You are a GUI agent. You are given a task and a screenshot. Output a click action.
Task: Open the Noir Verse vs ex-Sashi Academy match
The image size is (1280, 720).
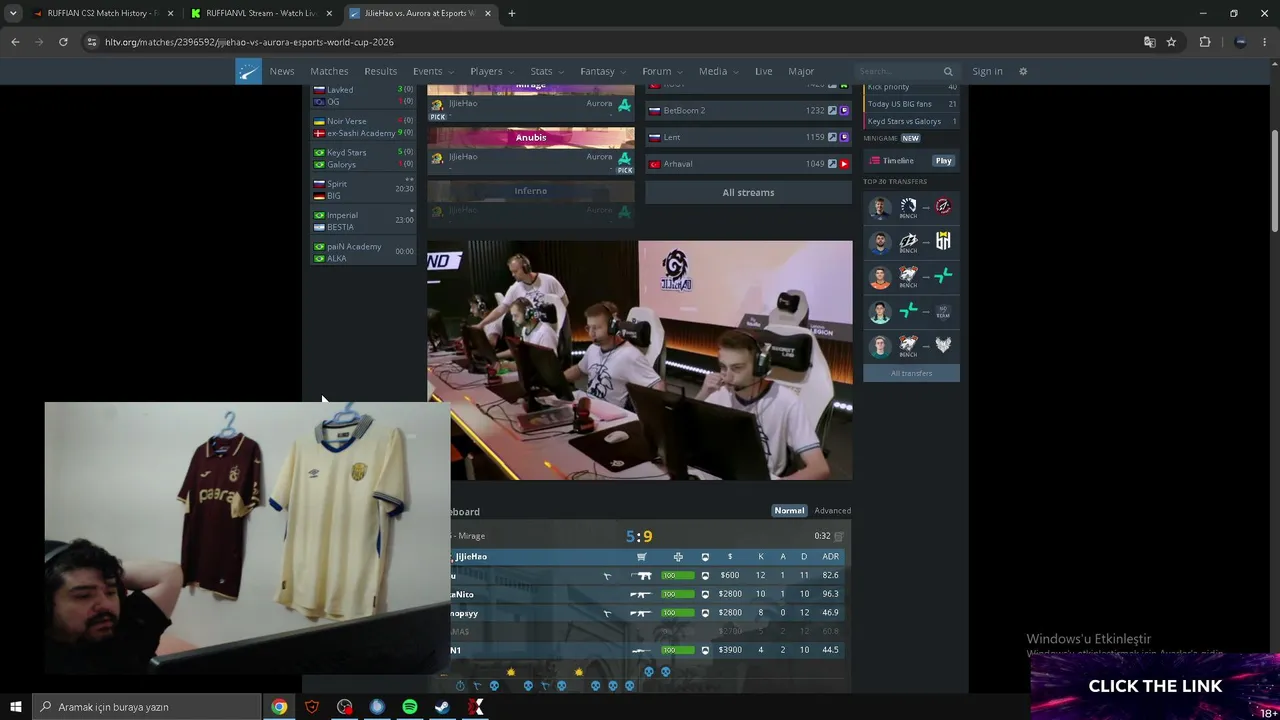pos(363,127)
